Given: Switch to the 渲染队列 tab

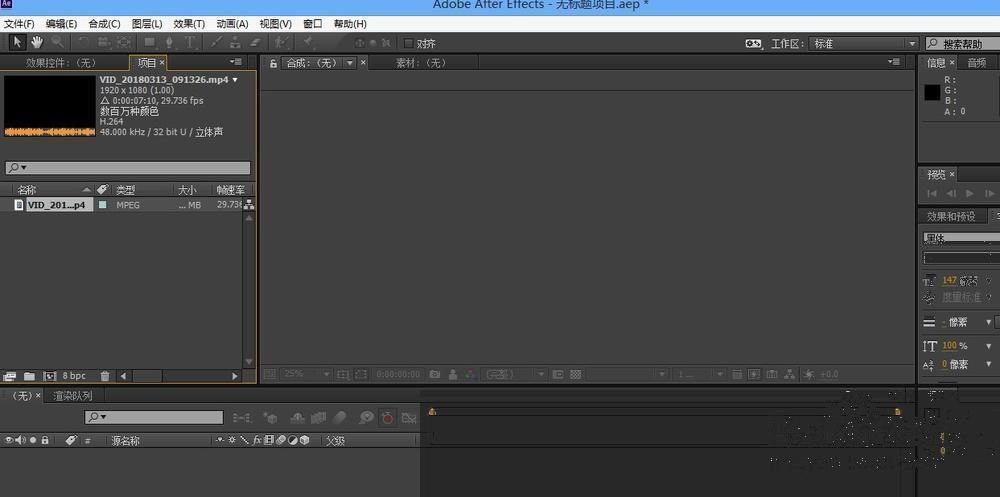Looking at the screenshot, I should [72, 396].
